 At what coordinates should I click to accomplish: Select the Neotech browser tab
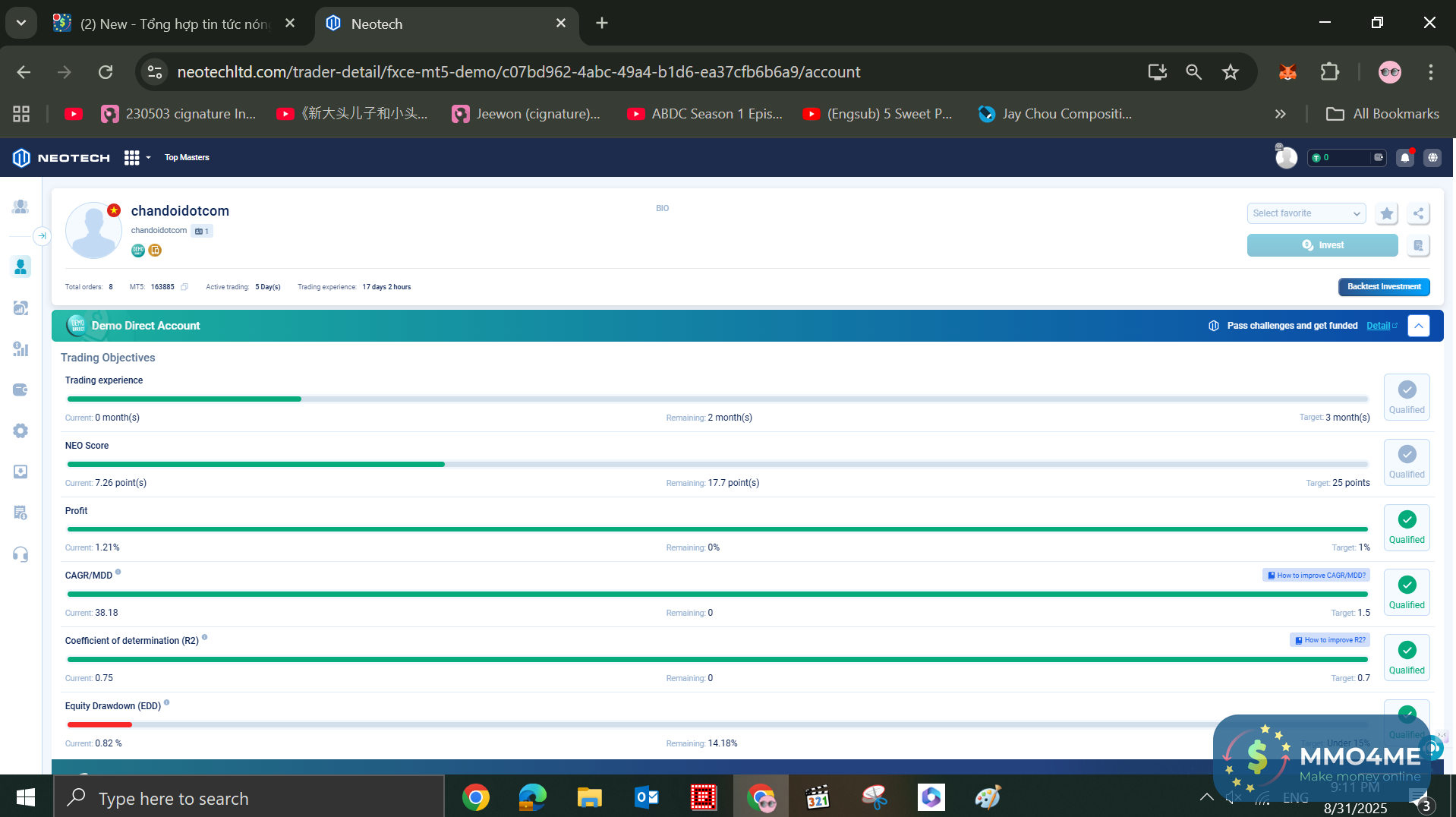pos(446,24)
